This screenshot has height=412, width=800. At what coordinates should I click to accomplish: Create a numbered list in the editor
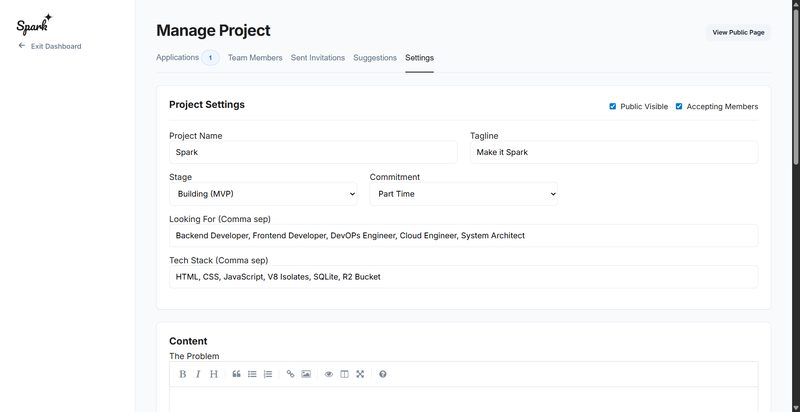[268, 374]
